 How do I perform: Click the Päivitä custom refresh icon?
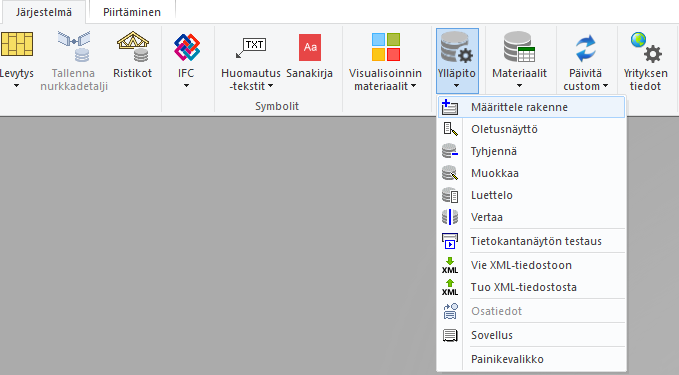(585, 48)
